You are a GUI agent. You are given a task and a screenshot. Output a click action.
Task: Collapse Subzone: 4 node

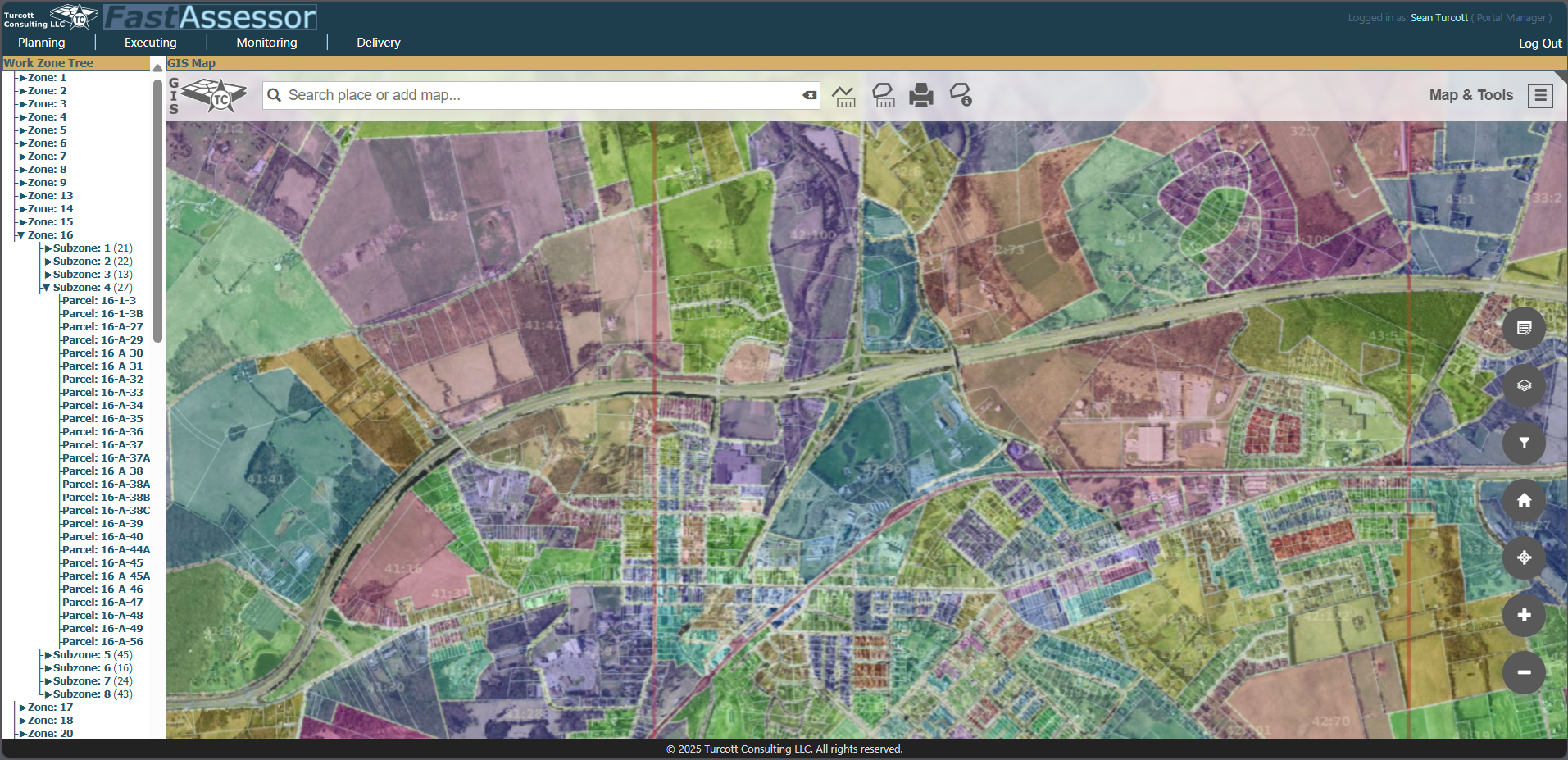click(x=47, y=288)
